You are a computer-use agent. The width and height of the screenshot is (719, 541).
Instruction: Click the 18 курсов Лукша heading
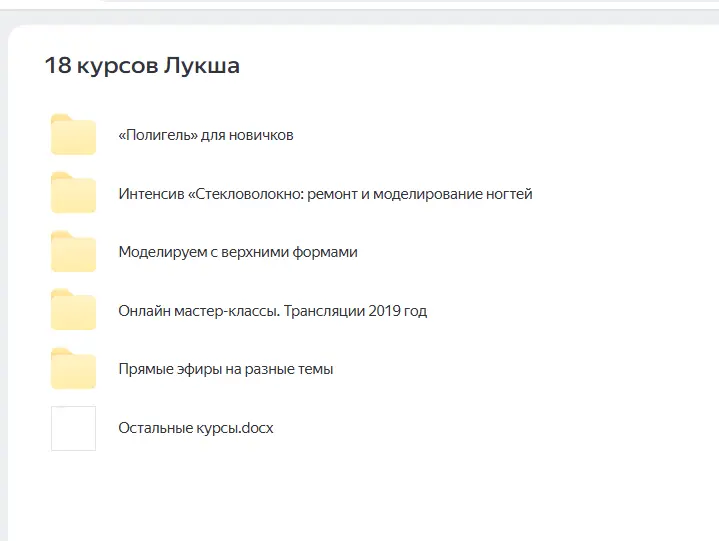pyautogui.click(x=141, y=66)
